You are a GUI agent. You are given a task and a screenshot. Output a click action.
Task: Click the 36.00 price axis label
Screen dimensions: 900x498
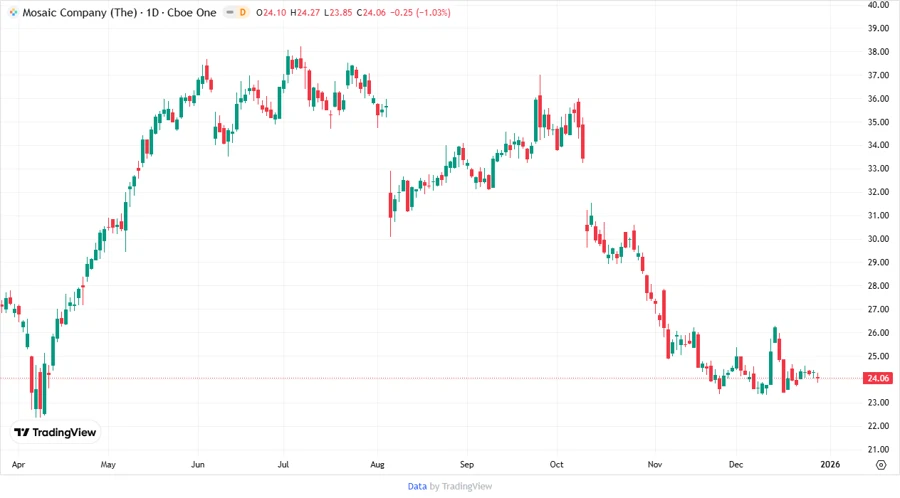[x=878, y=99]
